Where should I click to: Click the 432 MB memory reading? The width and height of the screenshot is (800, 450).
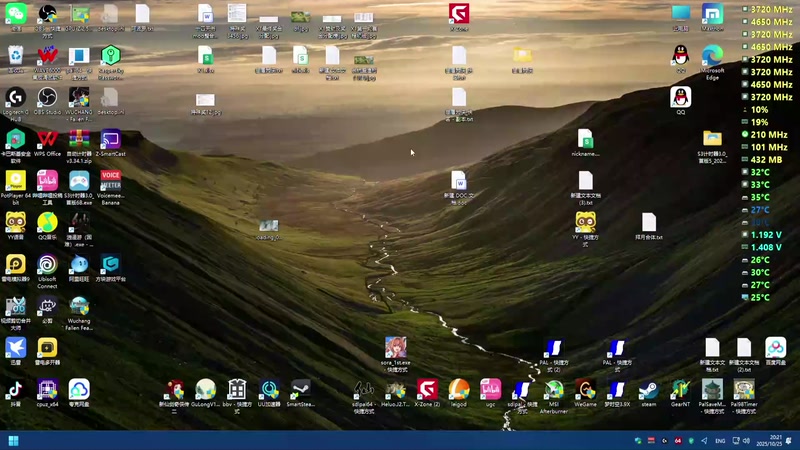pos(766,160)
